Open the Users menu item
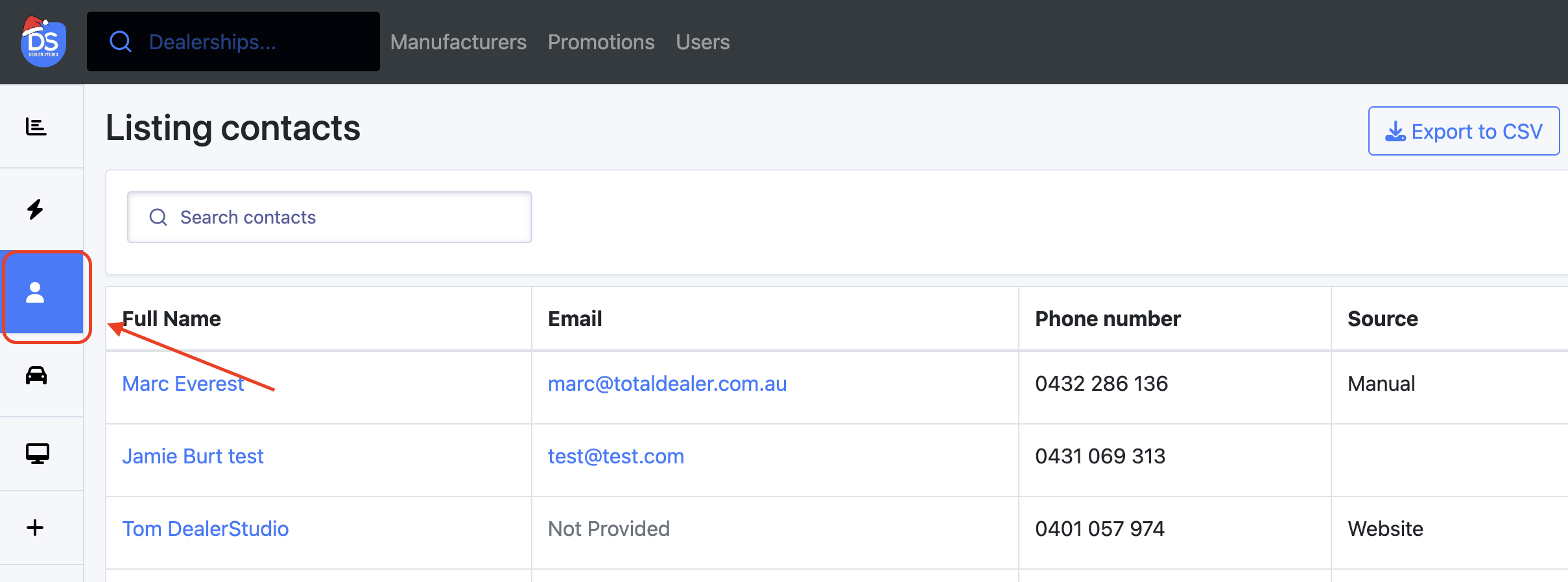The width and height of the screenshot is (1568, 582). (x=702, y=42)
